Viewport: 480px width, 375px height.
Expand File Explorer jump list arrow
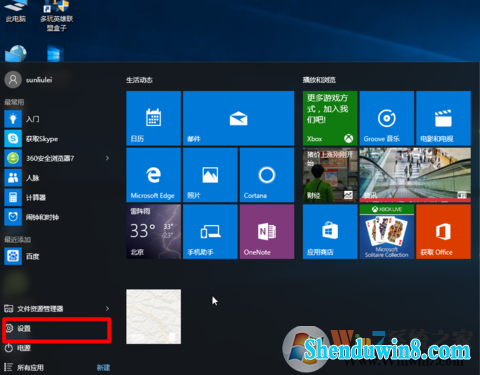[x=107, y=309]
